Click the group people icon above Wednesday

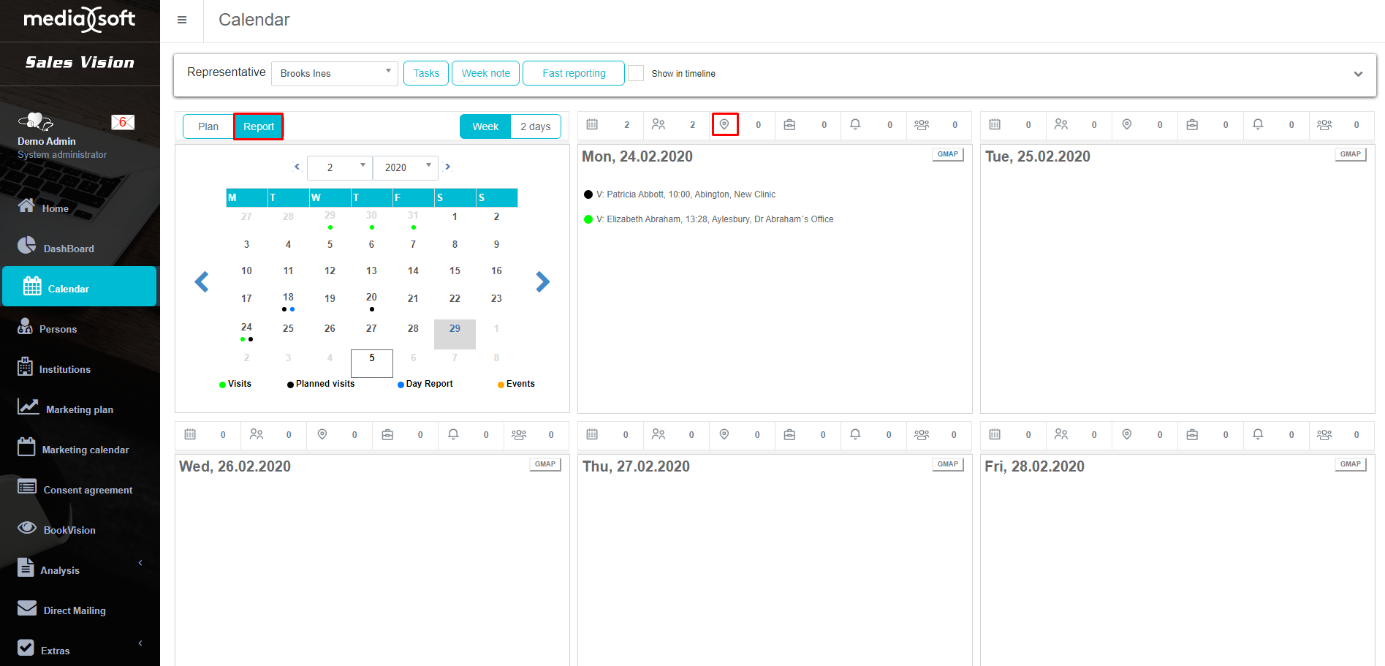[521, 434]
